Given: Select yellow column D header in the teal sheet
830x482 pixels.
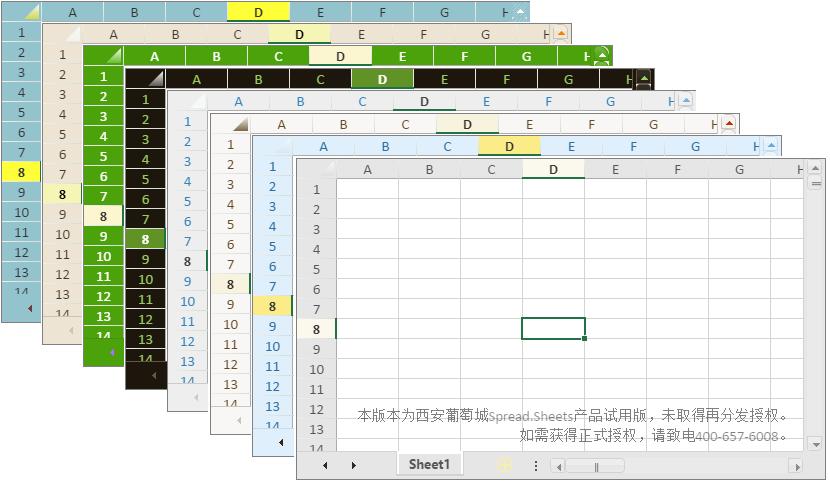Looking at the screenshot, I should click(258, 12).
